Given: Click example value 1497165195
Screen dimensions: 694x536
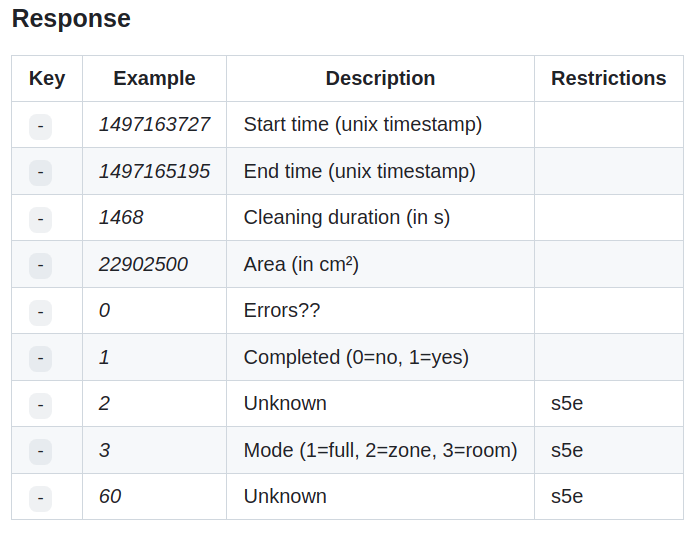Looking at the screenshot, I should (x=154, y=171).
